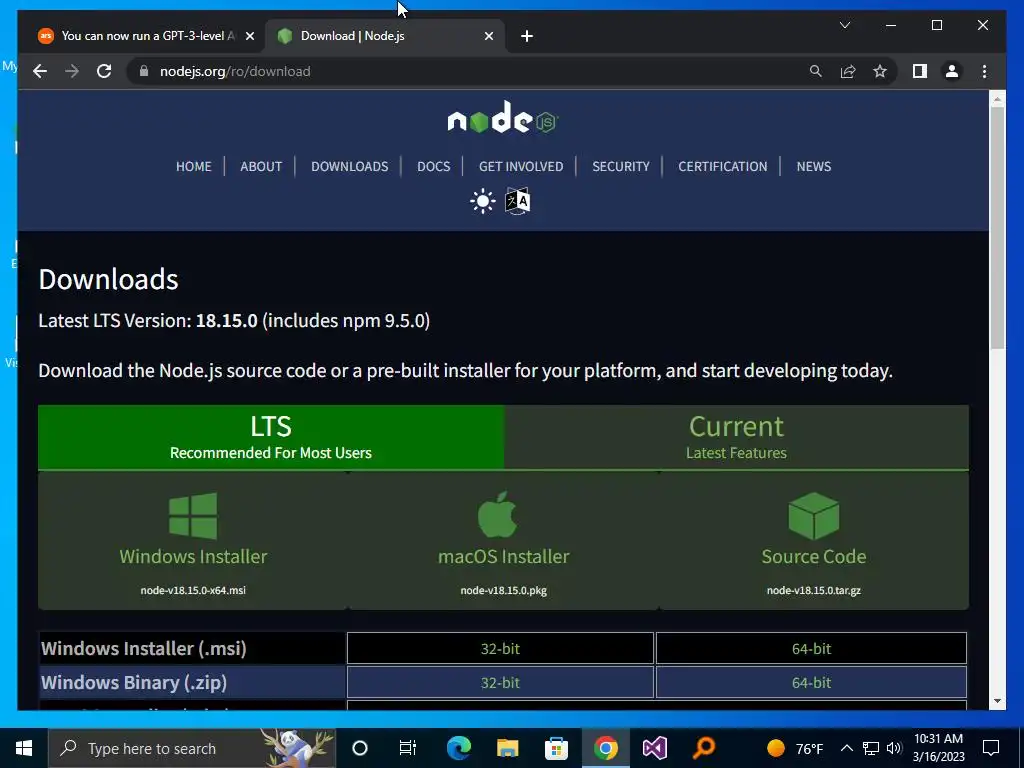The height and width of the screenshot is (768, 1024).
Task: Click 32-bit in Windows Binary (.zip) row
Action: coord(500,682)
